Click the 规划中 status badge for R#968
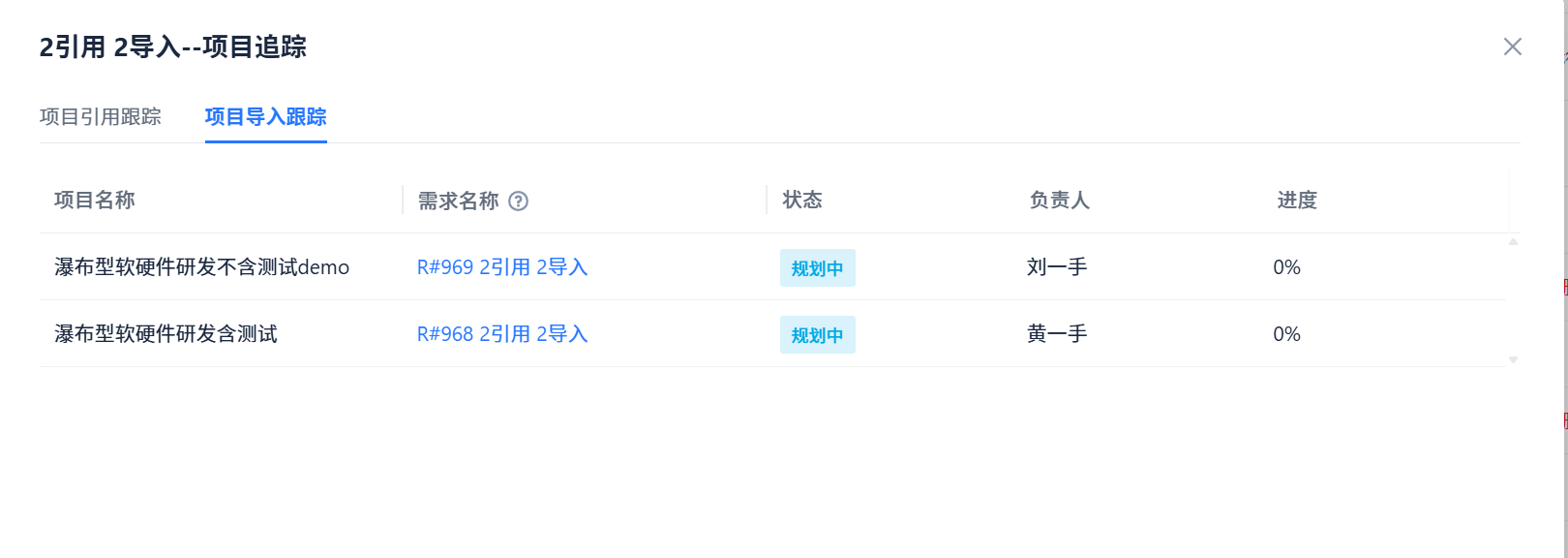The image size is (1568, 558). [818, 334]
